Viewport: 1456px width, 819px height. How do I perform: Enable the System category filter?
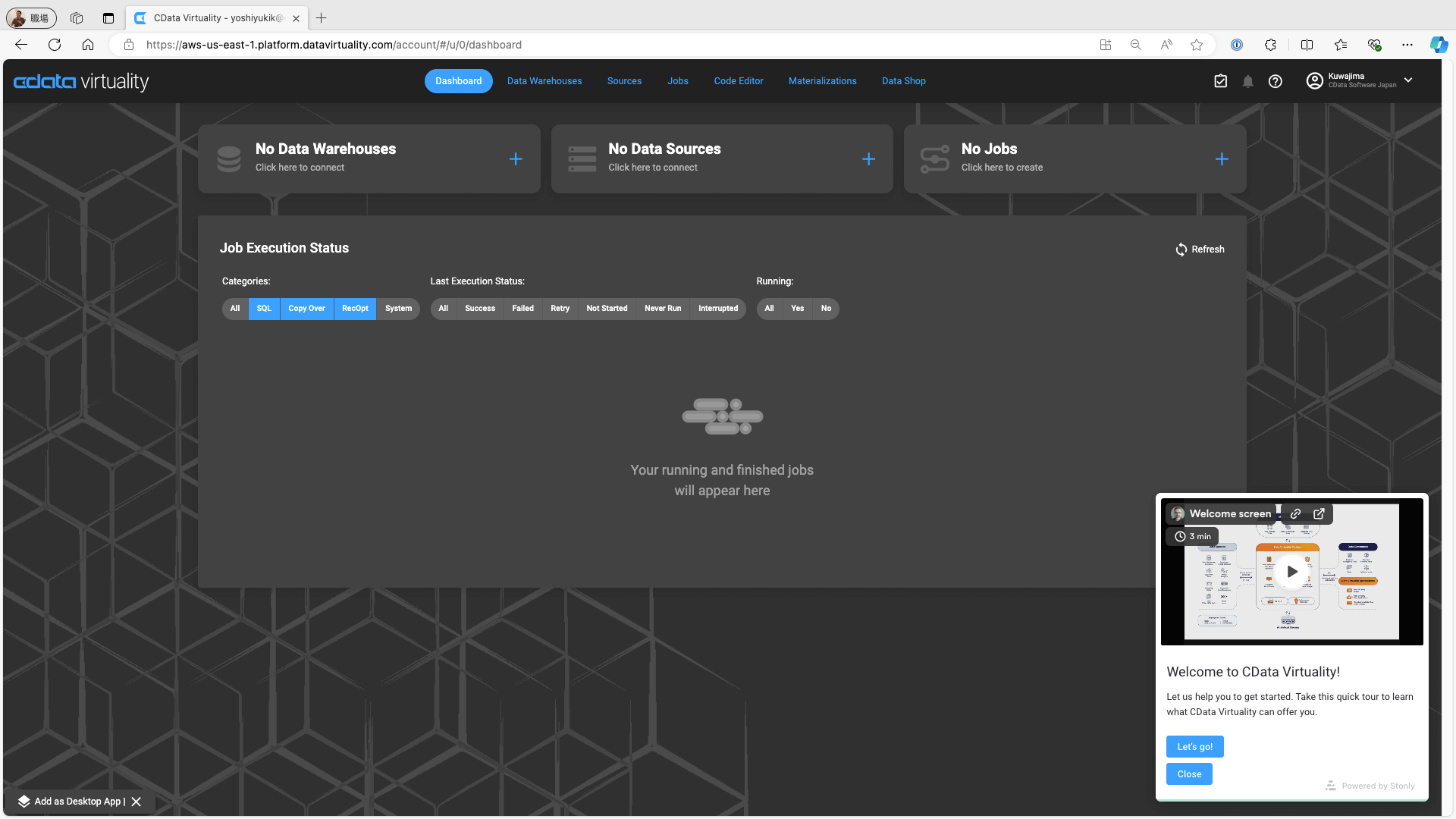398,309
